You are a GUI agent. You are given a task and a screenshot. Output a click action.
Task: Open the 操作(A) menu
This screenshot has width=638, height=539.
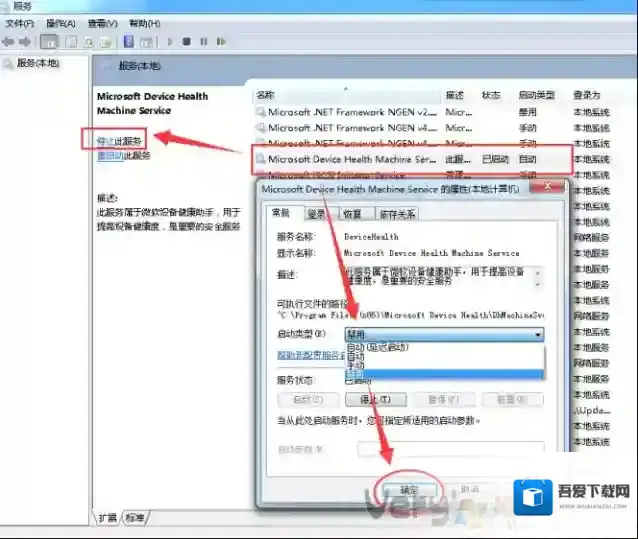(61, 24)
